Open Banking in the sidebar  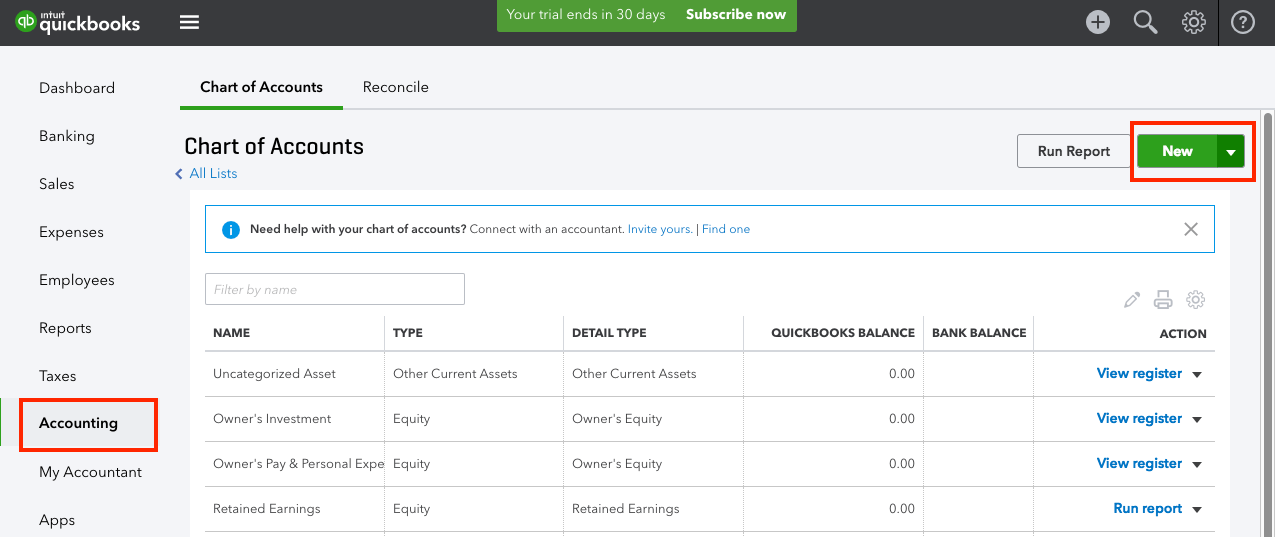(x=67, y=136)
